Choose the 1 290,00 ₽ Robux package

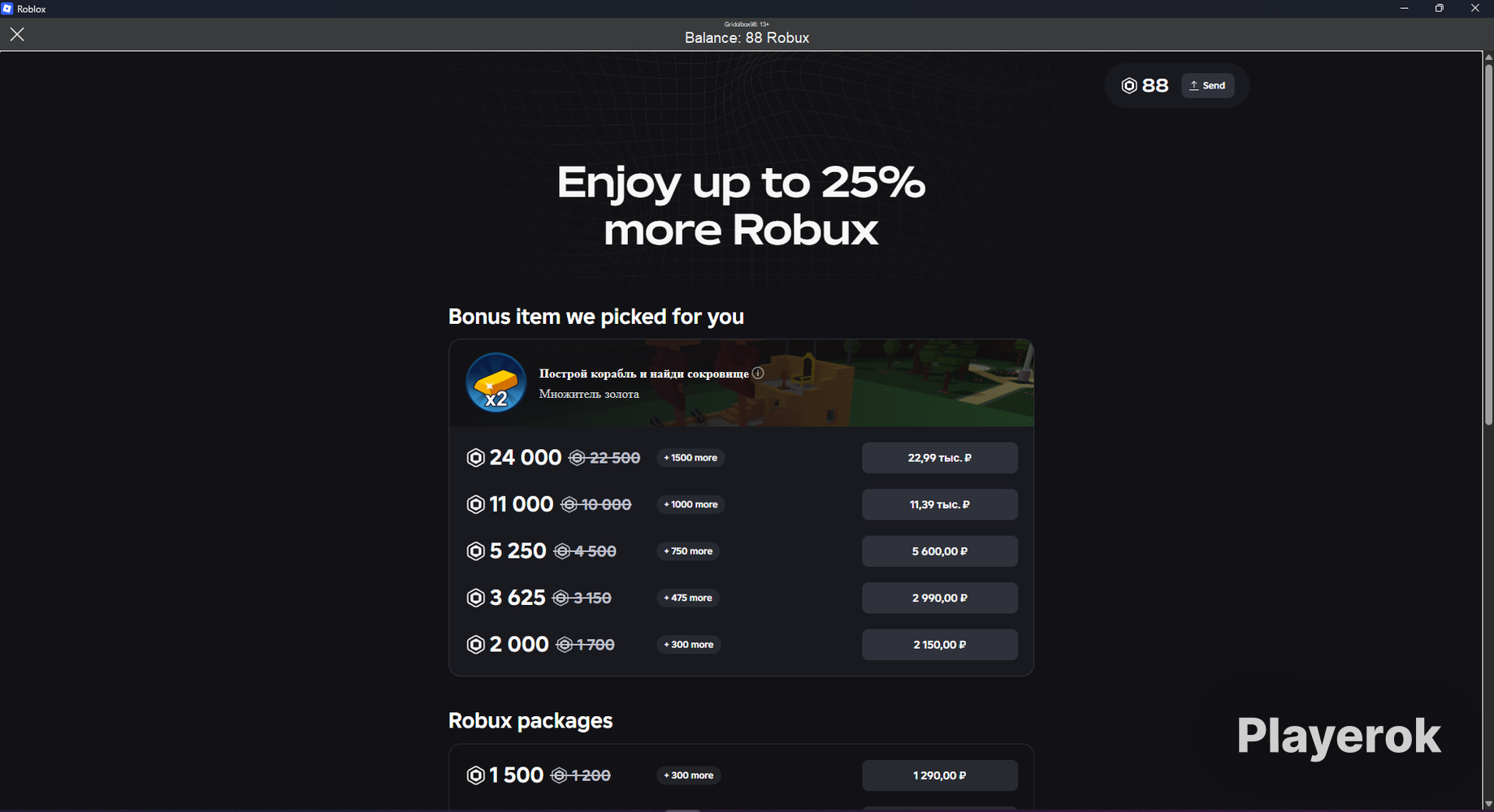(x=939, y=775)
